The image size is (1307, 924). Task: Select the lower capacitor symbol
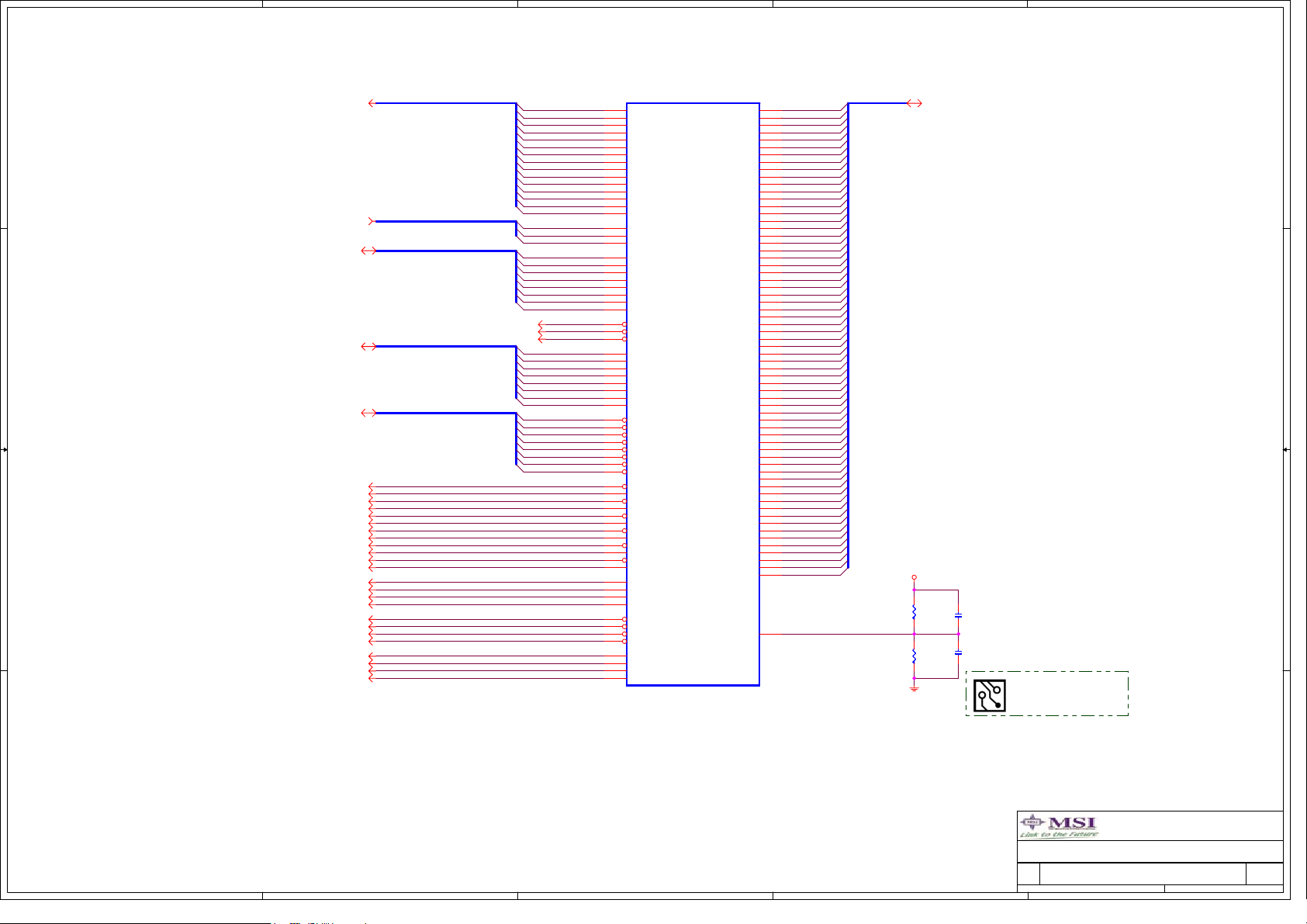pyautogui.click(x=959, y=653)
